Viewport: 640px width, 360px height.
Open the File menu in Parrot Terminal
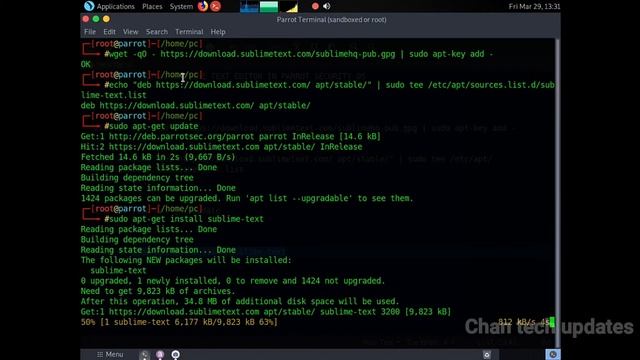point(90,31)
